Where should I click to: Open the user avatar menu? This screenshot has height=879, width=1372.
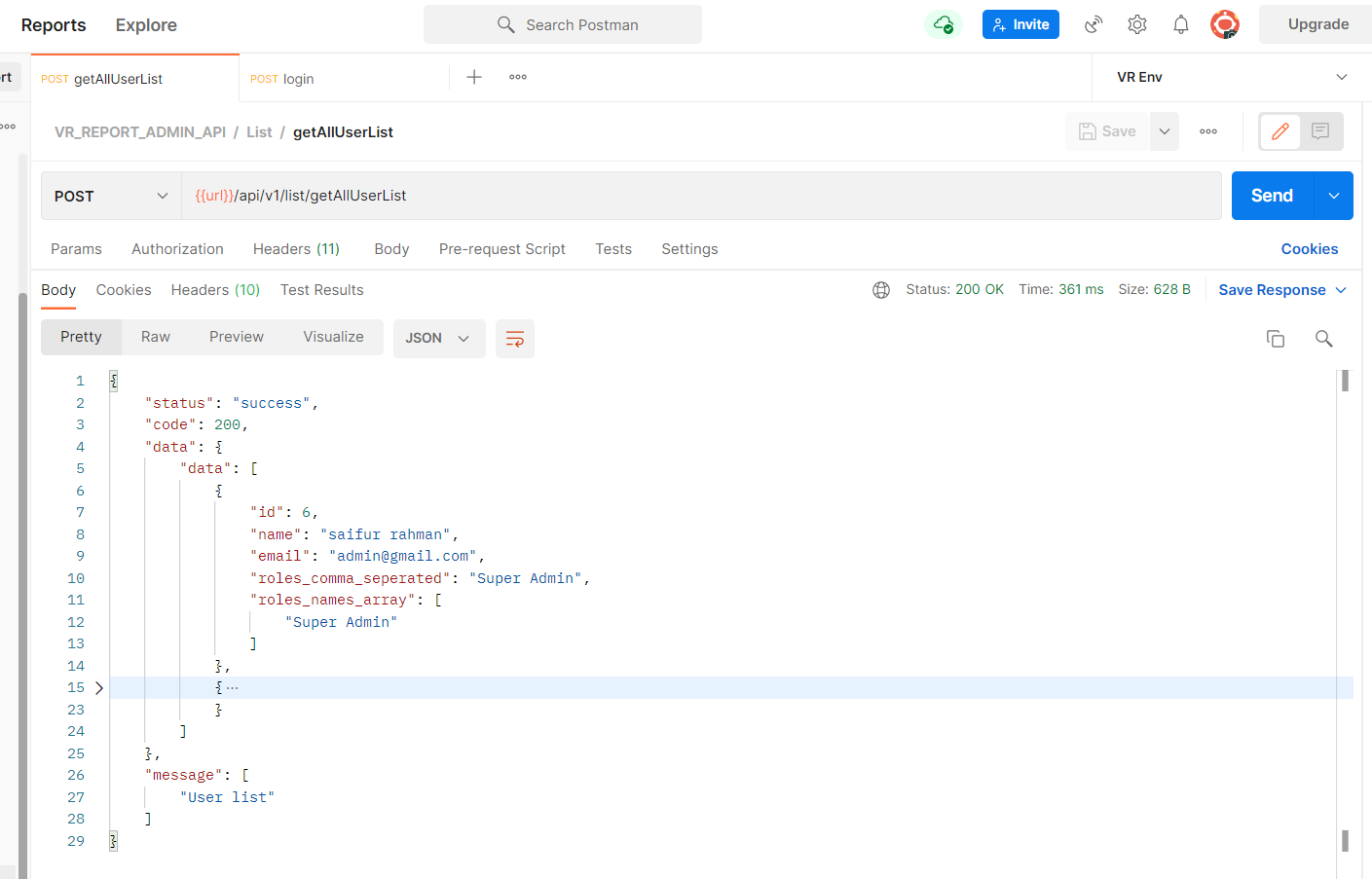(x=1225, y=24)
